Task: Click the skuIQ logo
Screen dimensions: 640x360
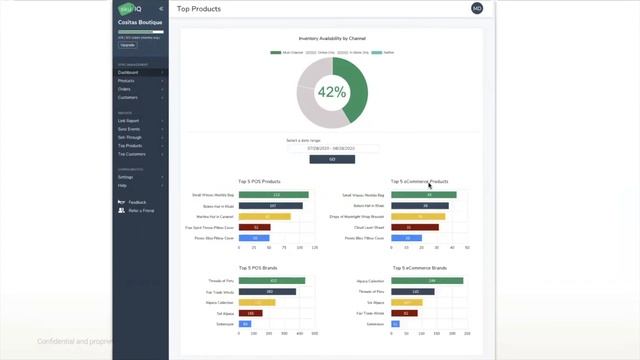Action: pos(130,9)
